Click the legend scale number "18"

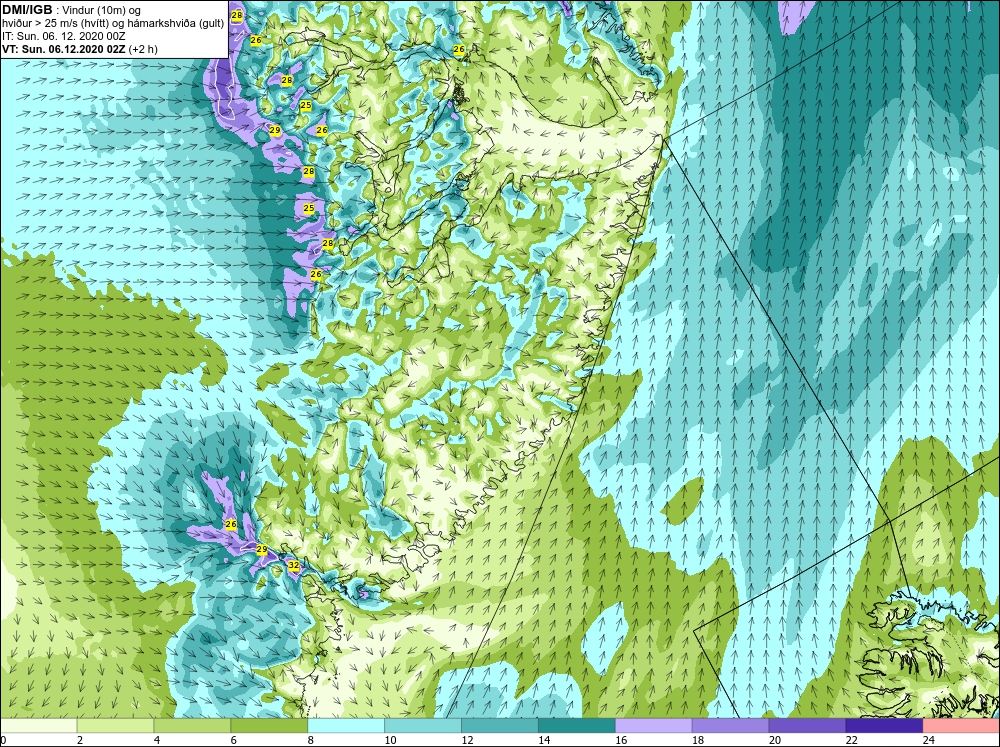click(x=698, y=740)
